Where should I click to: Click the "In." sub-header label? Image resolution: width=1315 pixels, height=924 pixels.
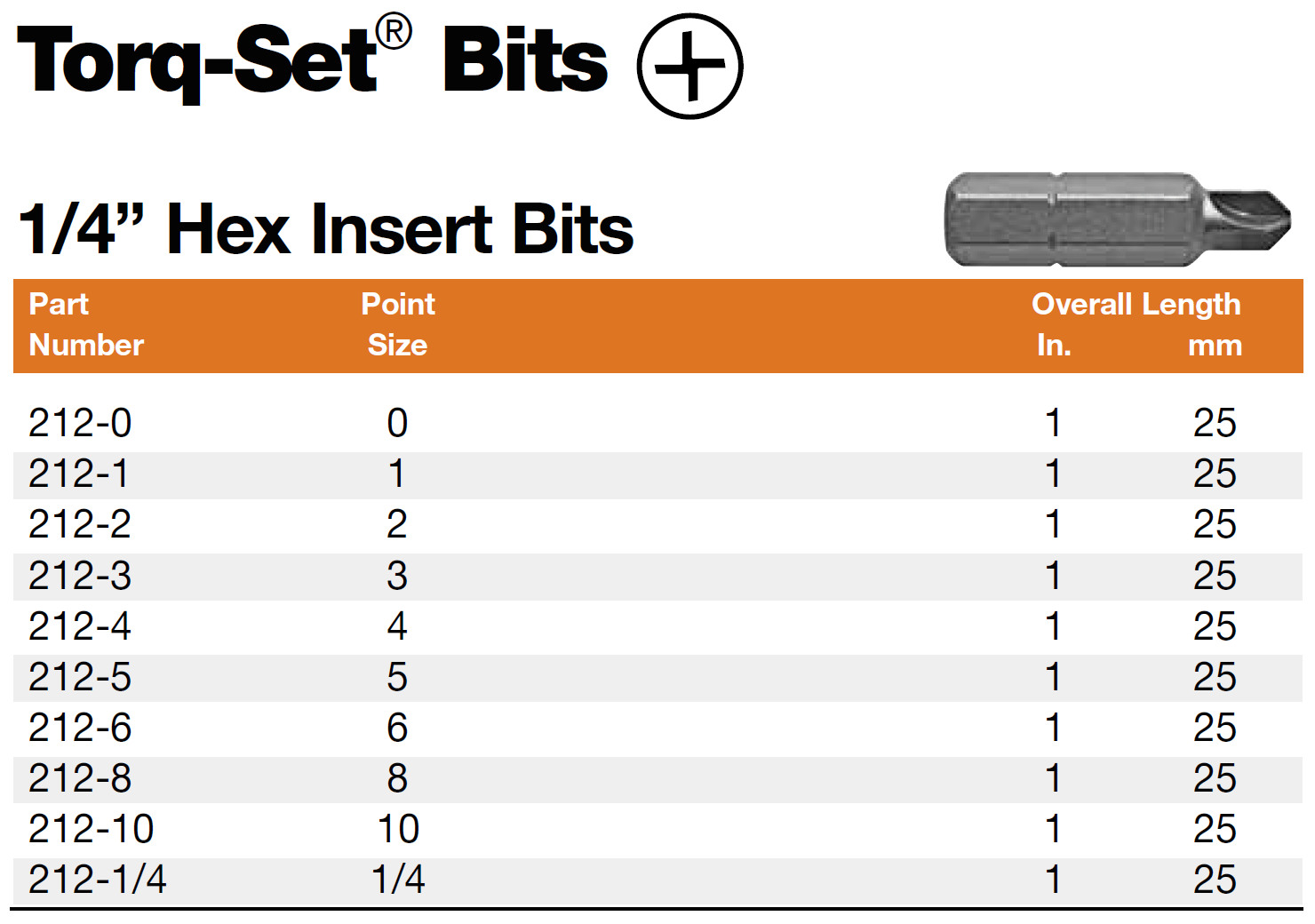pos(1054,345)
